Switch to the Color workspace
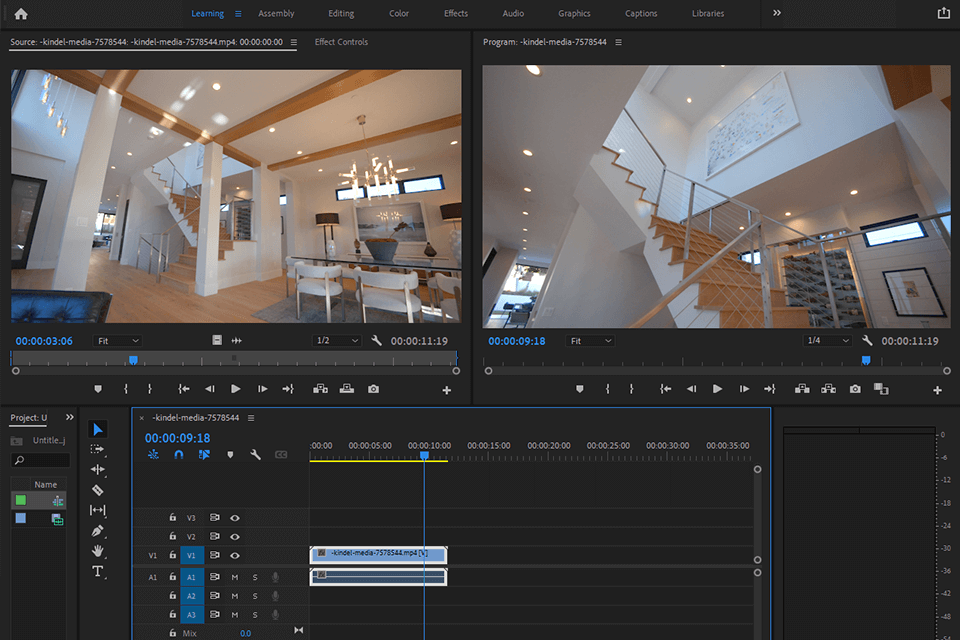Viewport: 960px width, 640px height. click(399, 13)
